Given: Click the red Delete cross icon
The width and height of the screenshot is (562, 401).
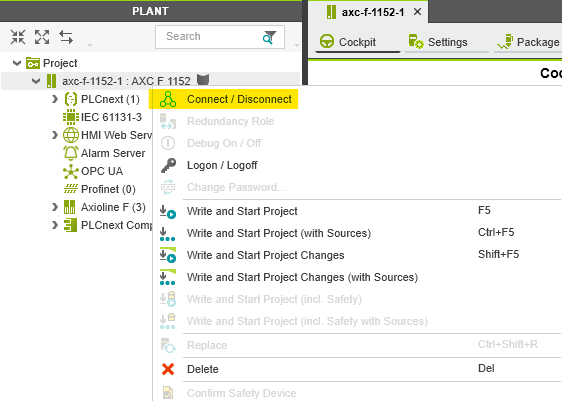Looking at the screenshot, I should (168, 369).
